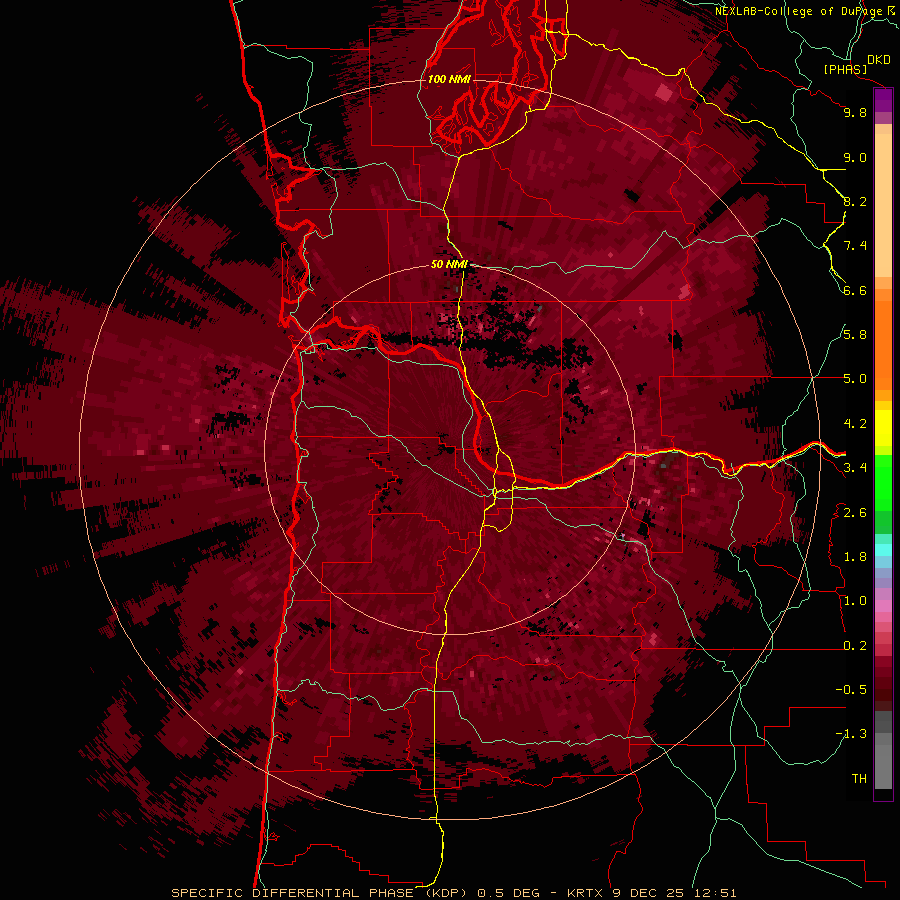The height and width of the screenshot is (900, 900).
Task: Click the 0.2 value on the color scale
Action: pos(855,646)
